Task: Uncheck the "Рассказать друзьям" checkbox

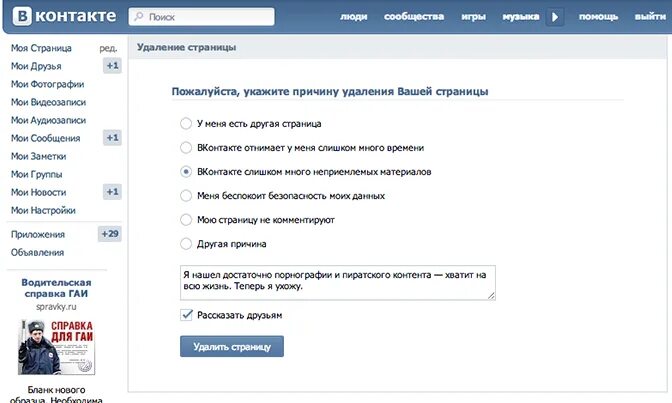Action: [x=187, y=315]
